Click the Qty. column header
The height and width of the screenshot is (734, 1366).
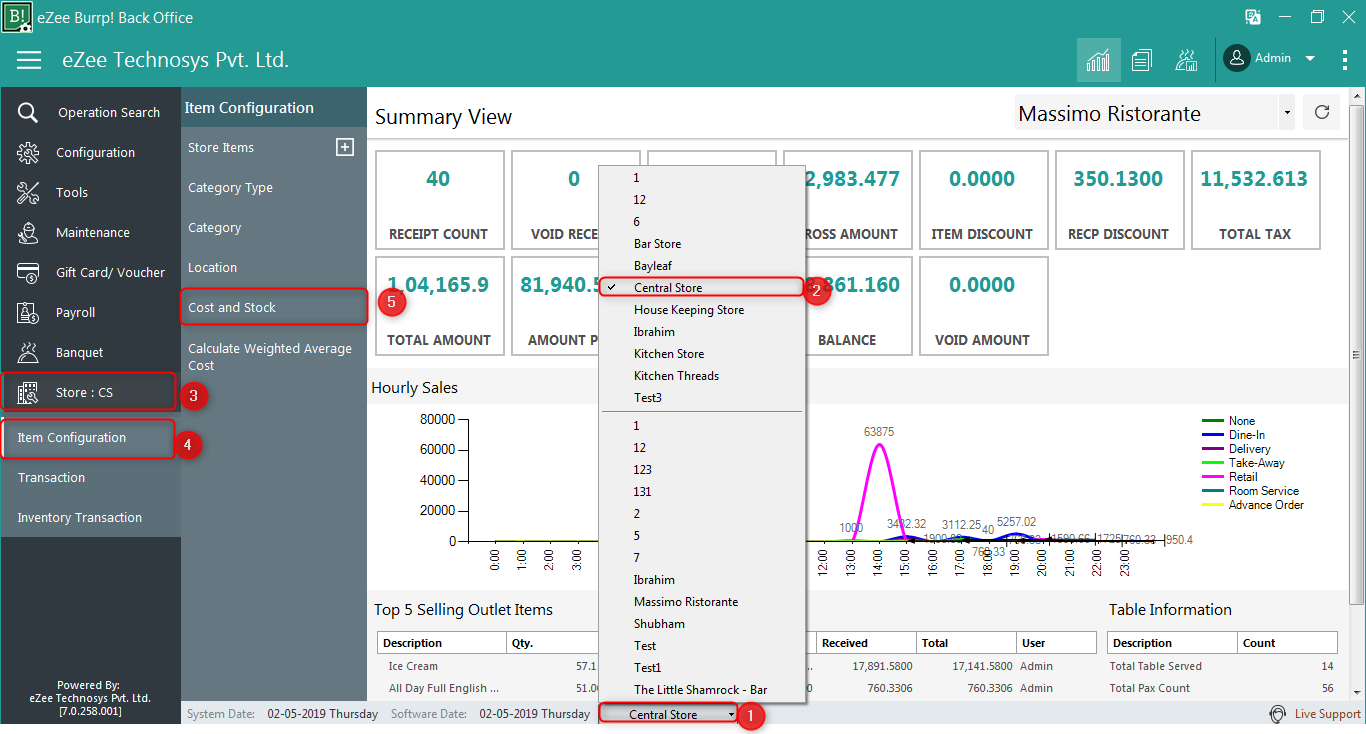[552, 643]
